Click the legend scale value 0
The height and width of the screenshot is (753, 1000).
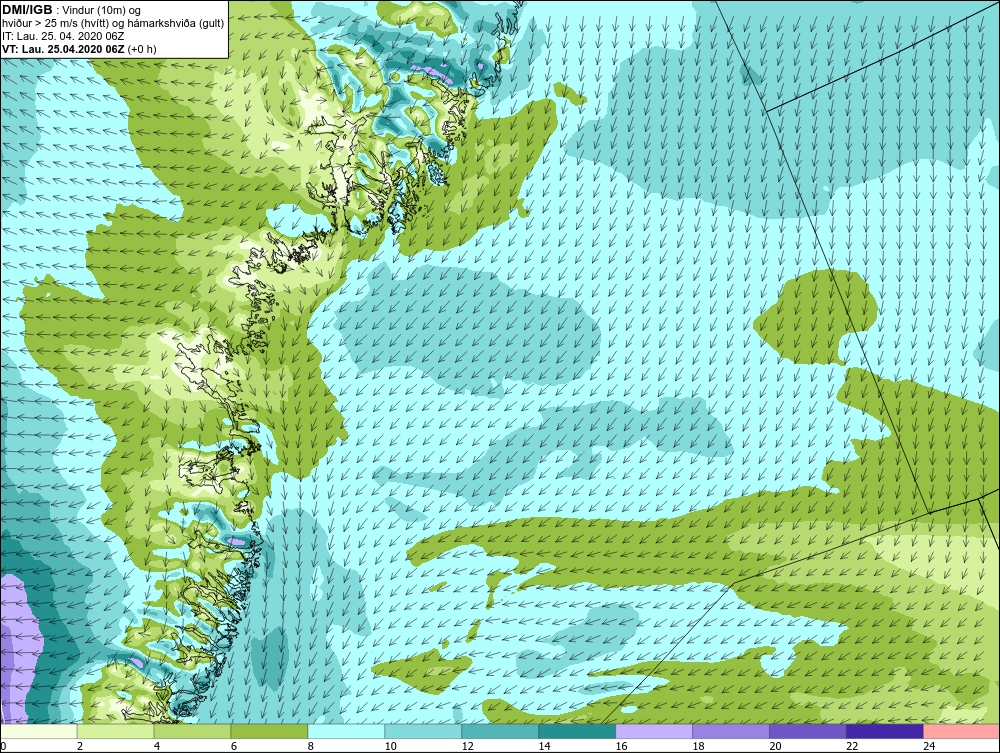(x=4, y=747)
